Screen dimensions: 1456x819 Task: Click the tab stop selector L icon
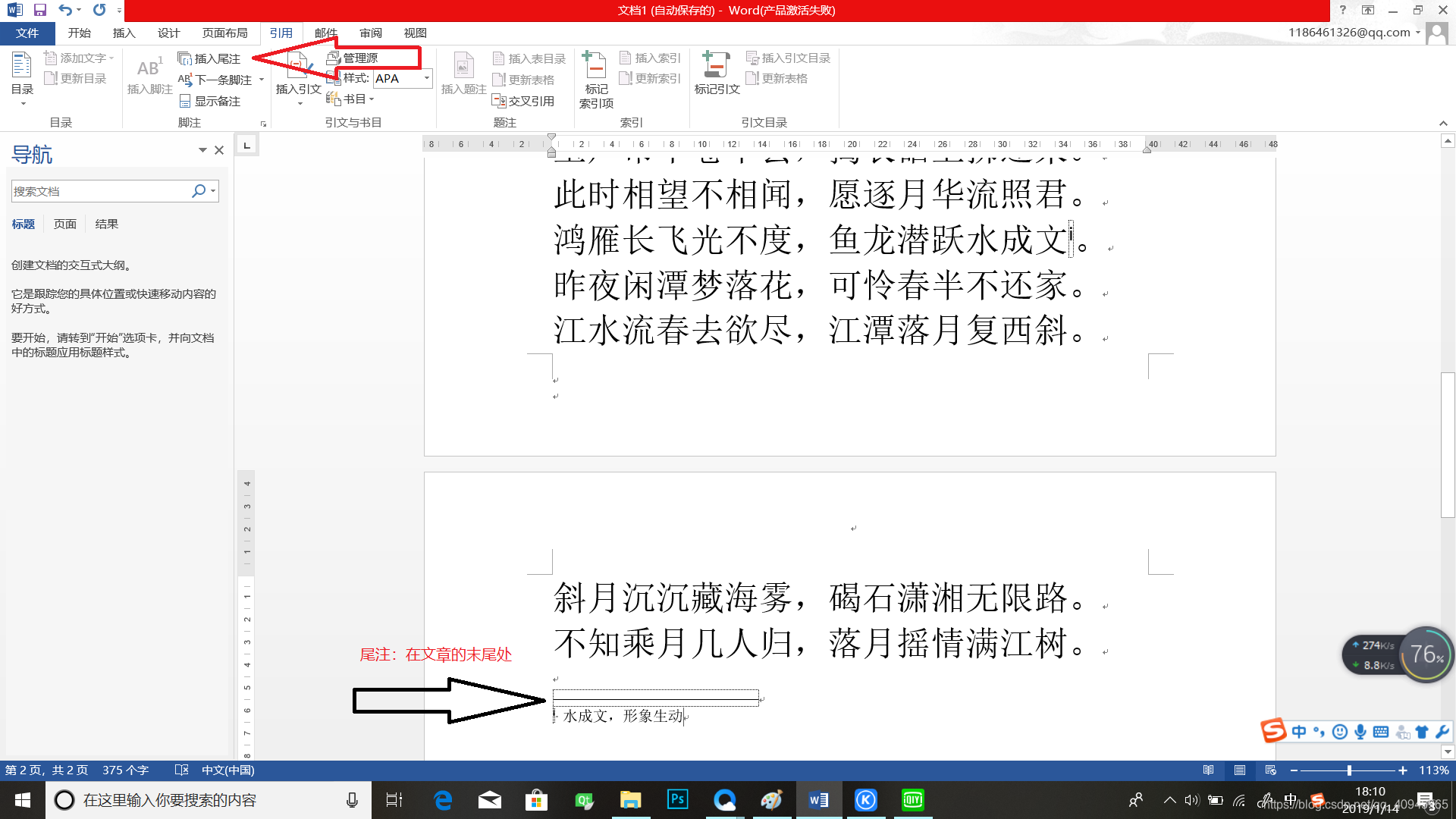(246, 145)
